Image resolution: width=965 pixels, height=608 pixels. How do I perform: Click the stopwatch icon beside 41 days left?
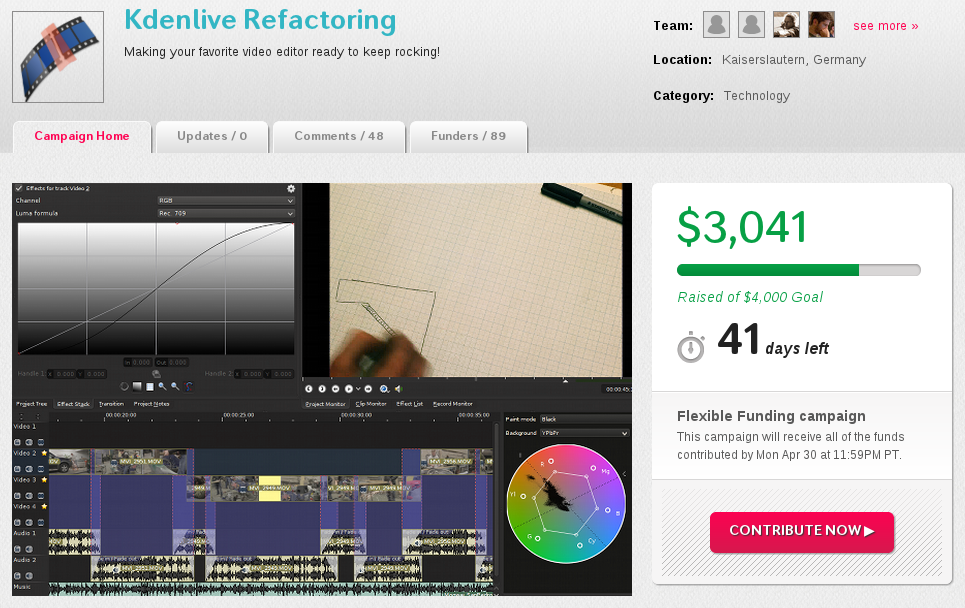[x=691, y=346]
